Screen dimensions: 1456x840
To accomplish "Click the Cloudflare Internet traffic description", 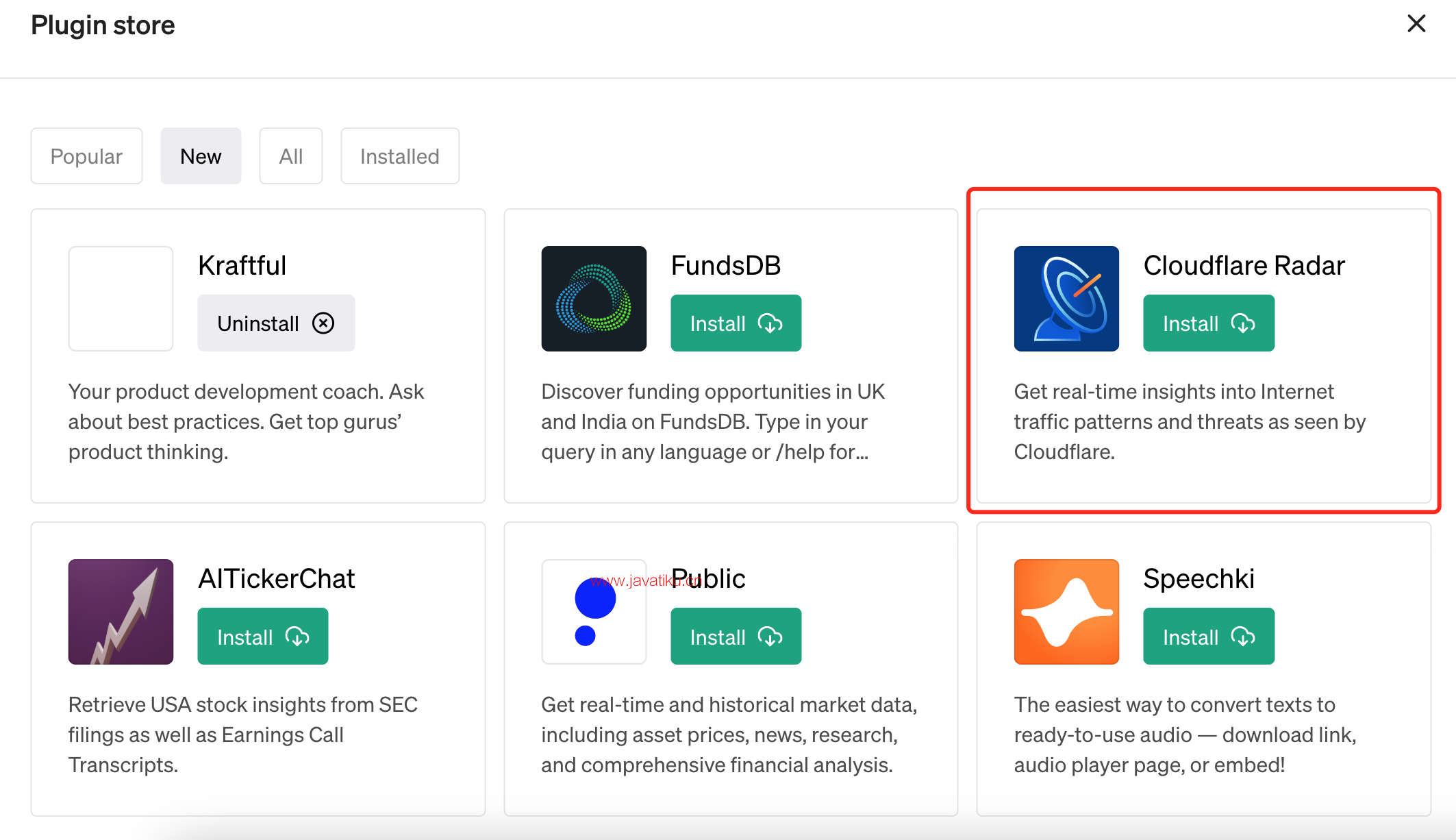I will 1190,421.
